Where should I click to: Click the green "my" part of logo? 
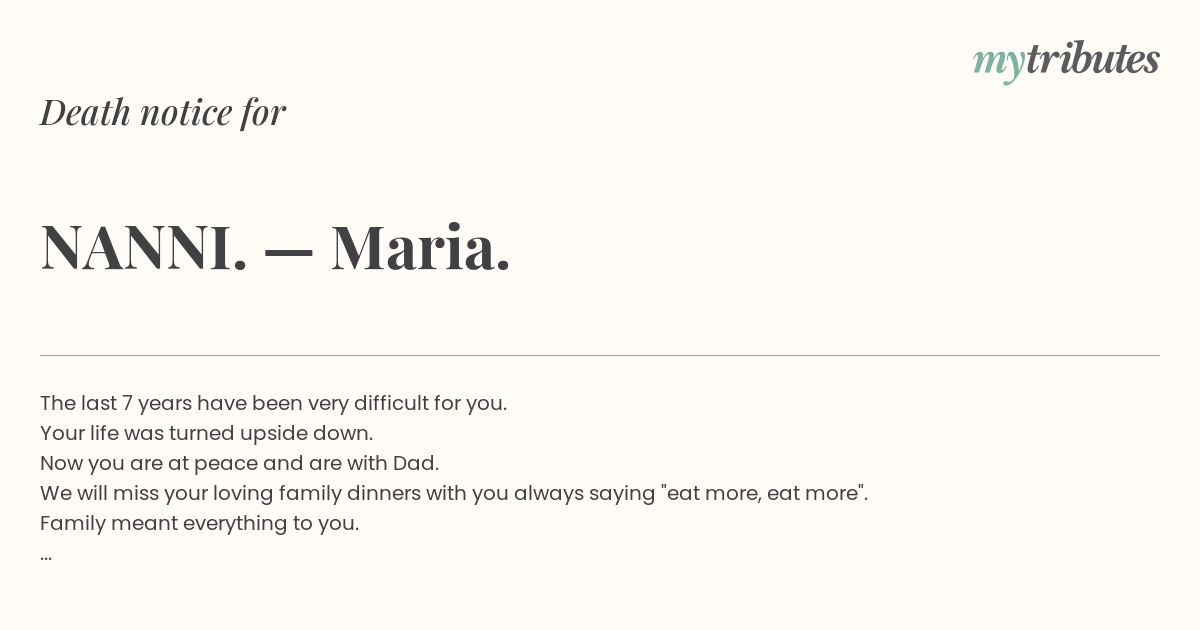pyautogui.click(x=999, y=64)
